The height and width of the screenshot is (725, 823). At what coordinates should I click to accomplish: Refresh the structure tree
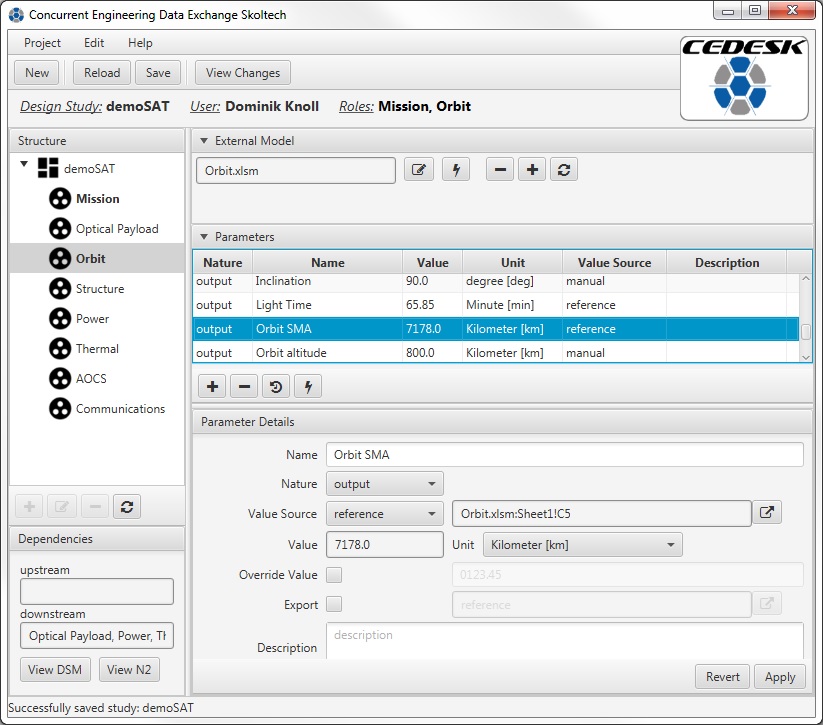pos(127,507)
